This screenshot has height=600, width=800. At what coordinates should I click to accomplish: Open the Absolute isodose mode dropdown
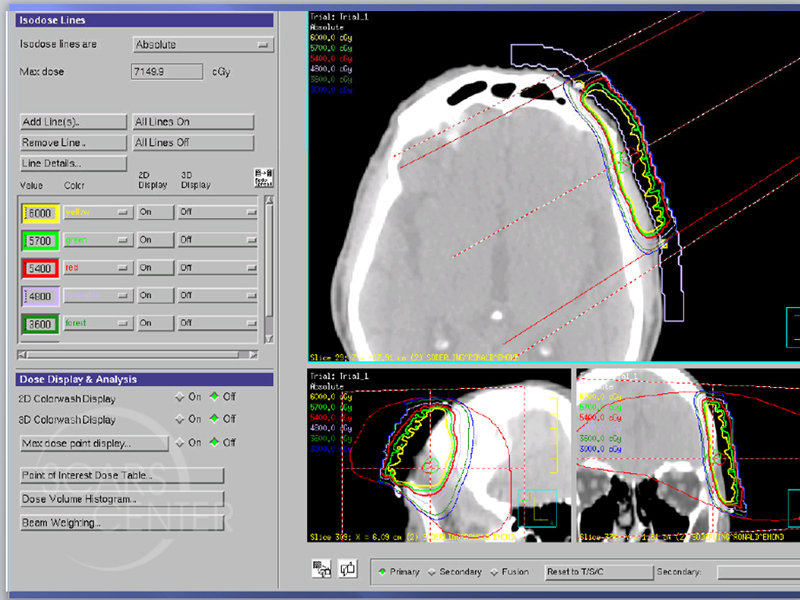pyautogui.click(x=203, y=45)
